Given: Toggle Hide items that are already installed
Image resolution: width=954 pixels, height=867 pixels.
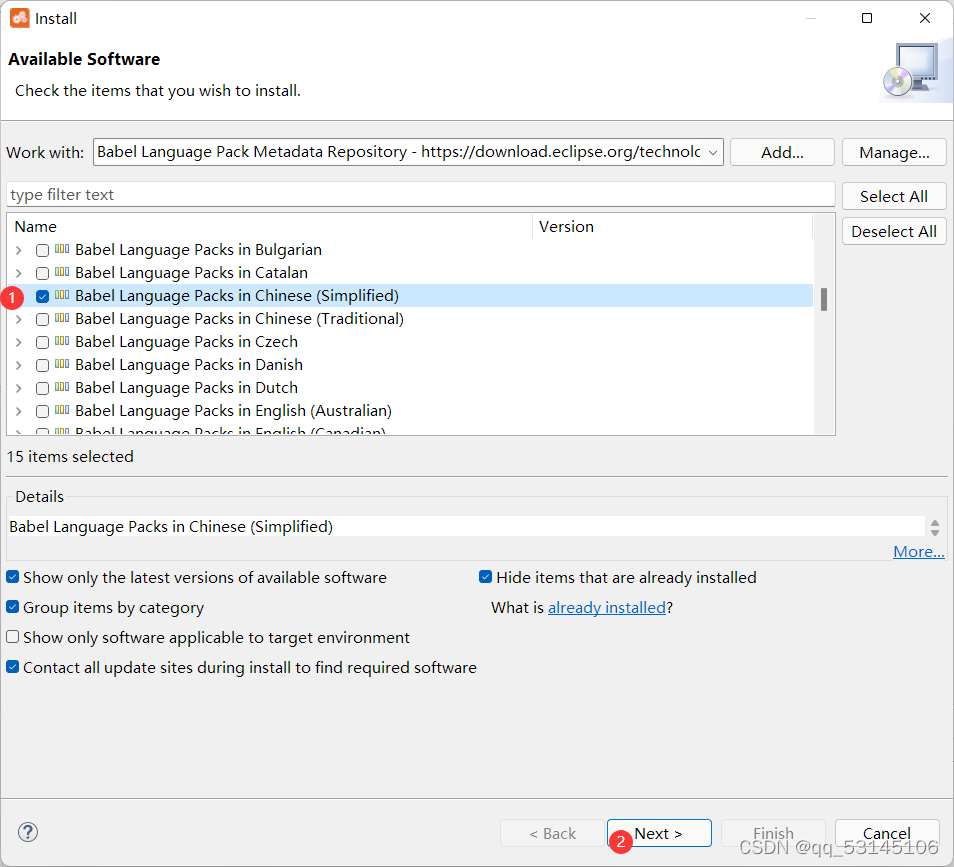Looking at the screenshot, I should (x=486, y=577).
